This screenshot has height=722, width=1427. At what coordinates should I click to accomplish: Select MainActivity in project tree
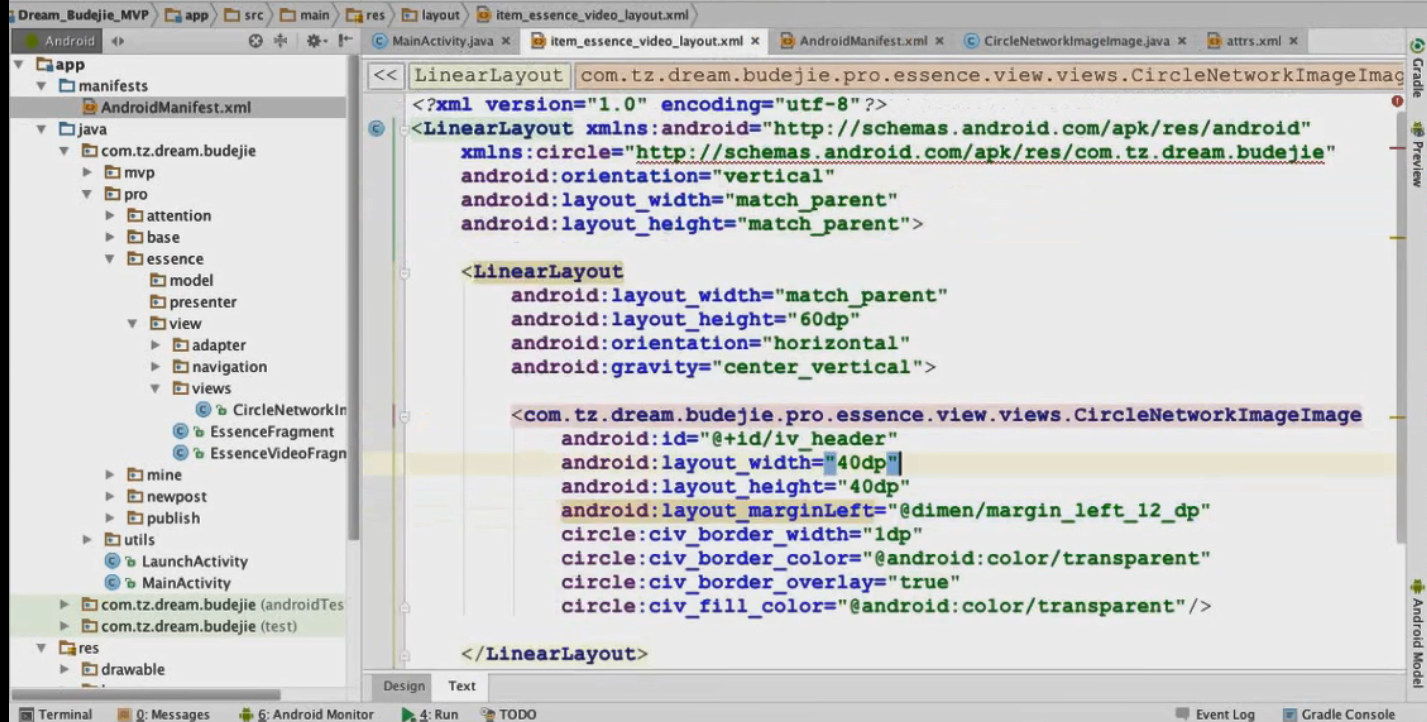point(168,583)
